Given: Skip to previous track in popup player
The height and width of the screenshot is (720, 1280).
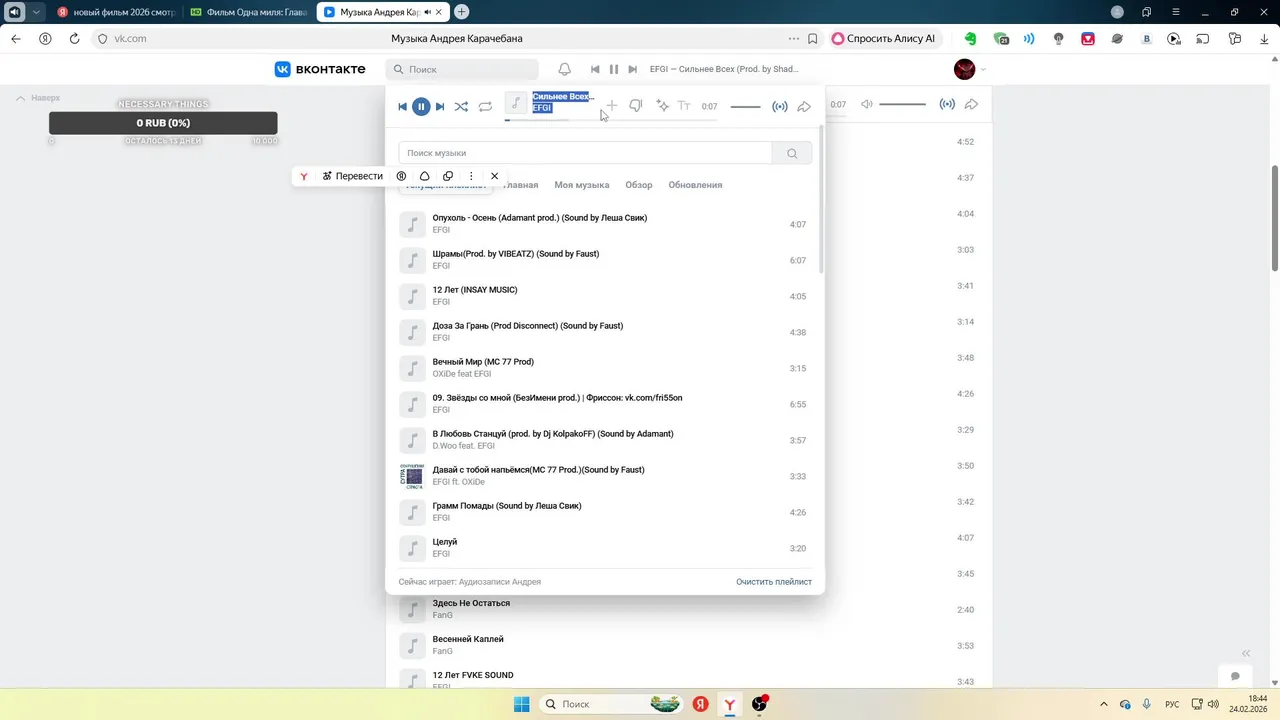Looking at the screenshot, I should point(402,106).
